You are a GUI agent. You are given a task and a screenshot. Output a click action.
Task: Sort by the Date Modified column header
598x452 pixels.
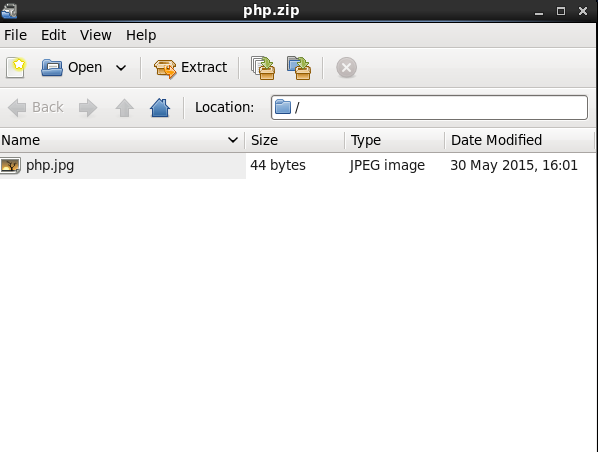tap(519, 140)
